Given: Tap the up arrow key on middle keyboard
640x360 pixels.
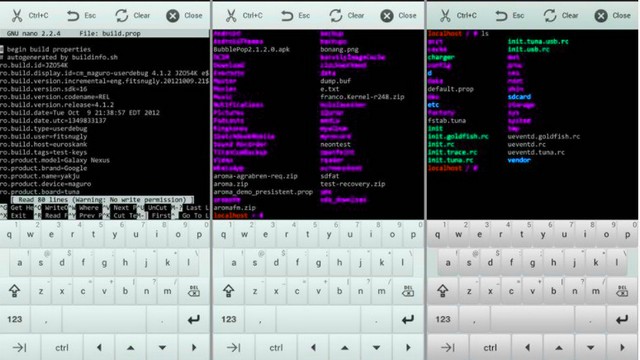Looking at the screenshot, I should pyautogui.click(x=345, y=348).
